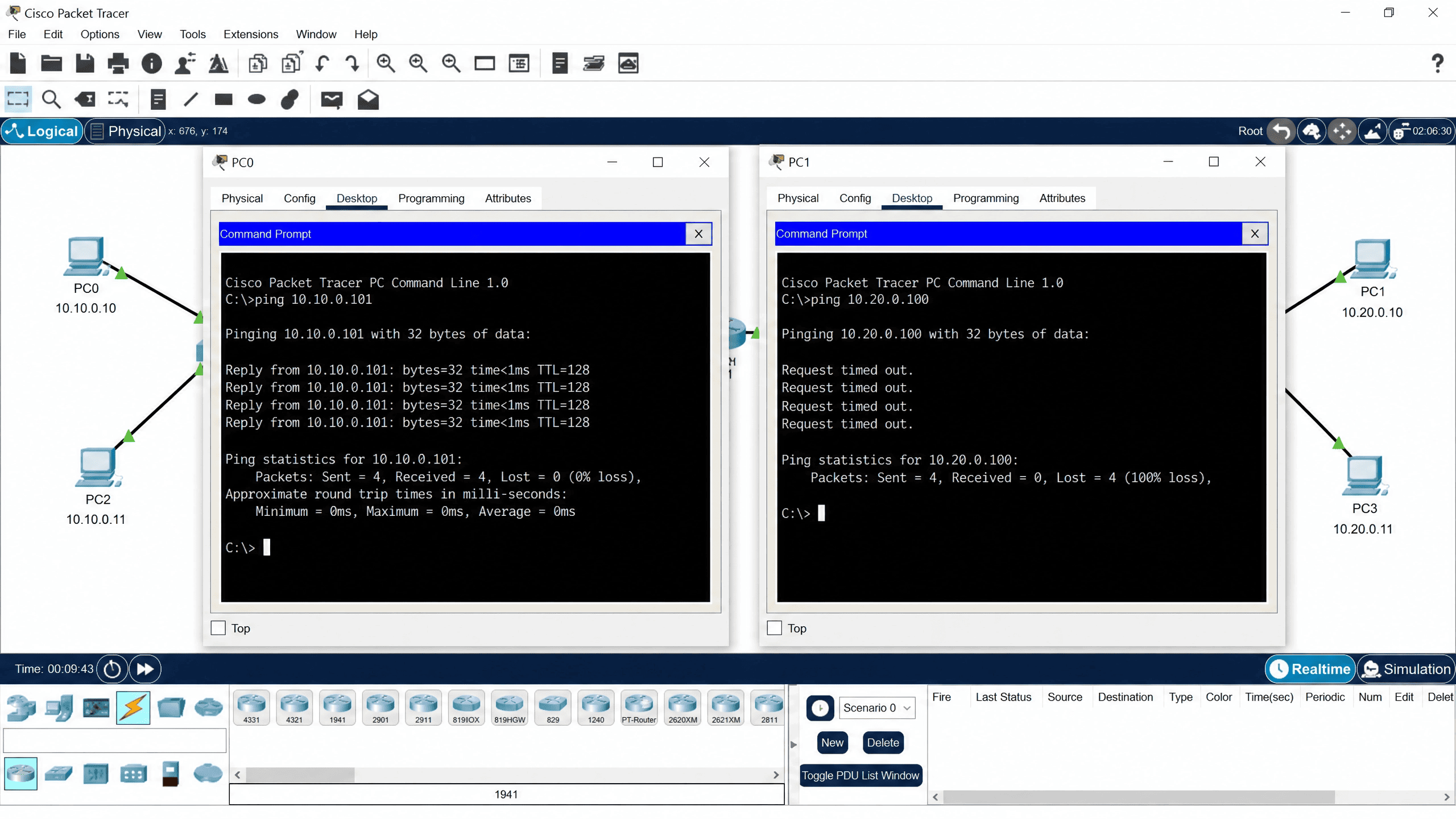Expand the PDU panel arrow
The image size is (1456, 819).
coord(793,744)
